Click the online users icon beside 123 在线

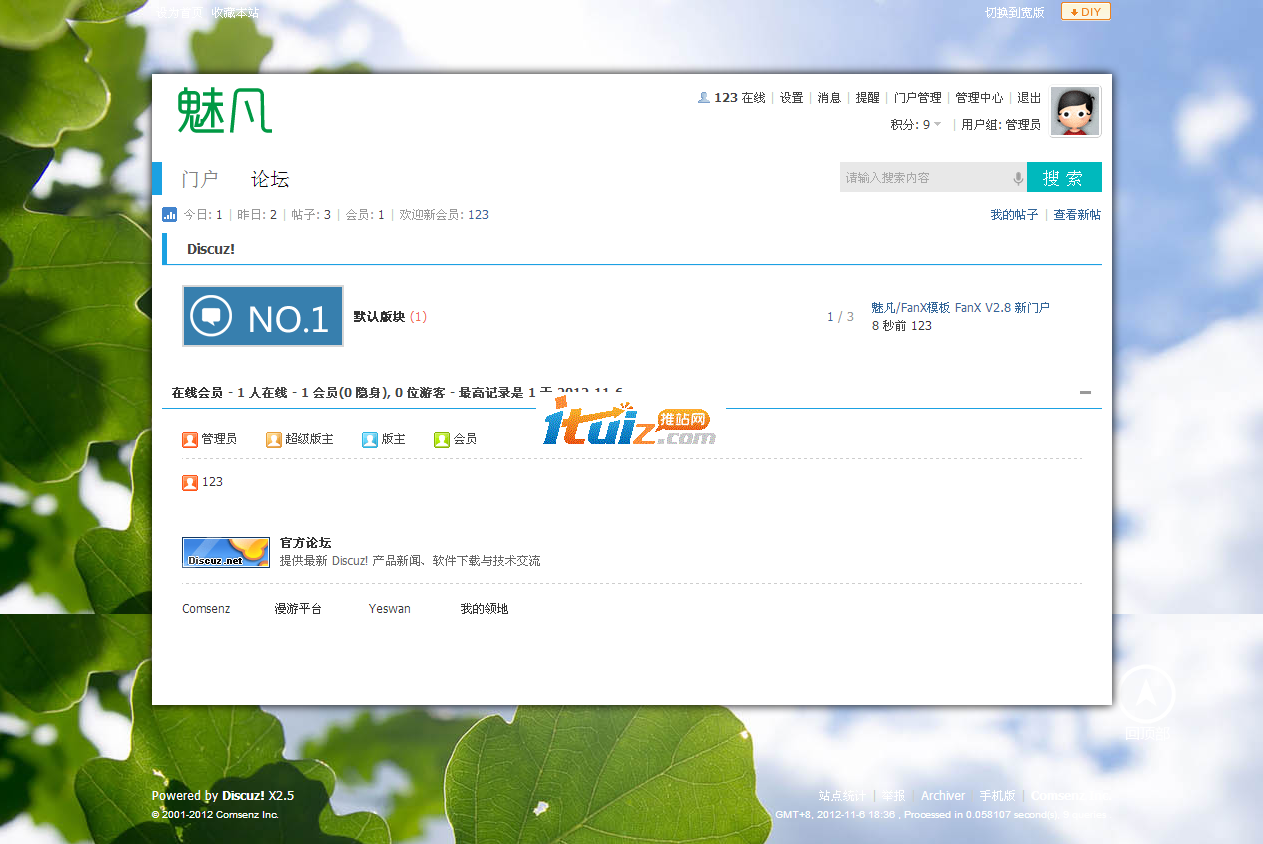[703, 97]
